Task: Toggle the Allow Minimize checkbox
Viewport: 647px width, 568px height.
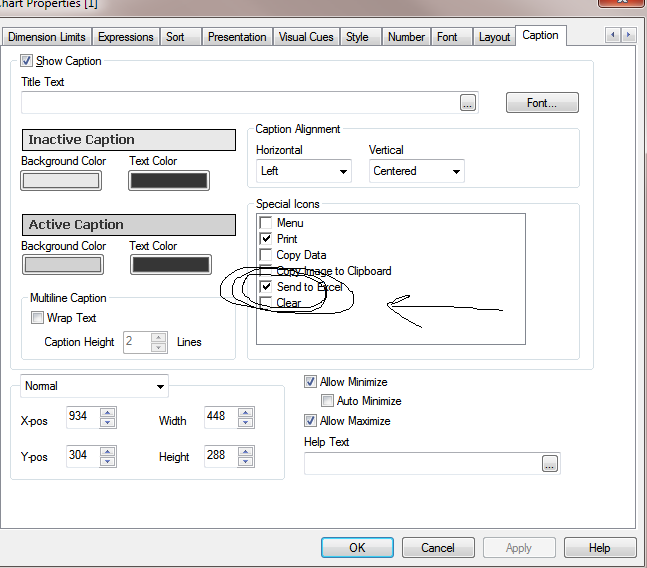Action: coord(310,382)
